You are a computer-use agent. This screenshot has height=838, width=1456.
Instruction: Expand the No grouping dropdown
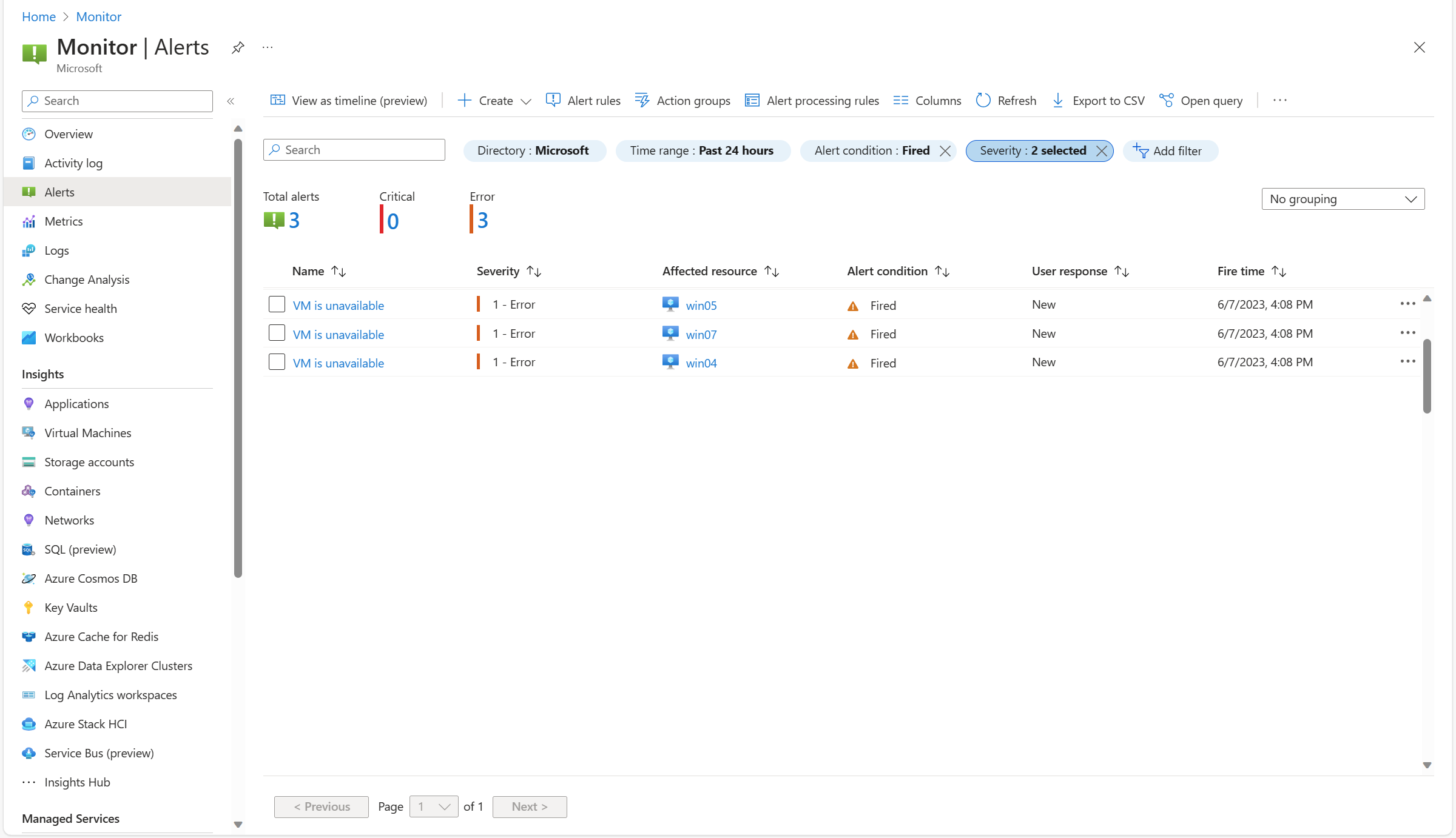click(x=1345, y=198)
